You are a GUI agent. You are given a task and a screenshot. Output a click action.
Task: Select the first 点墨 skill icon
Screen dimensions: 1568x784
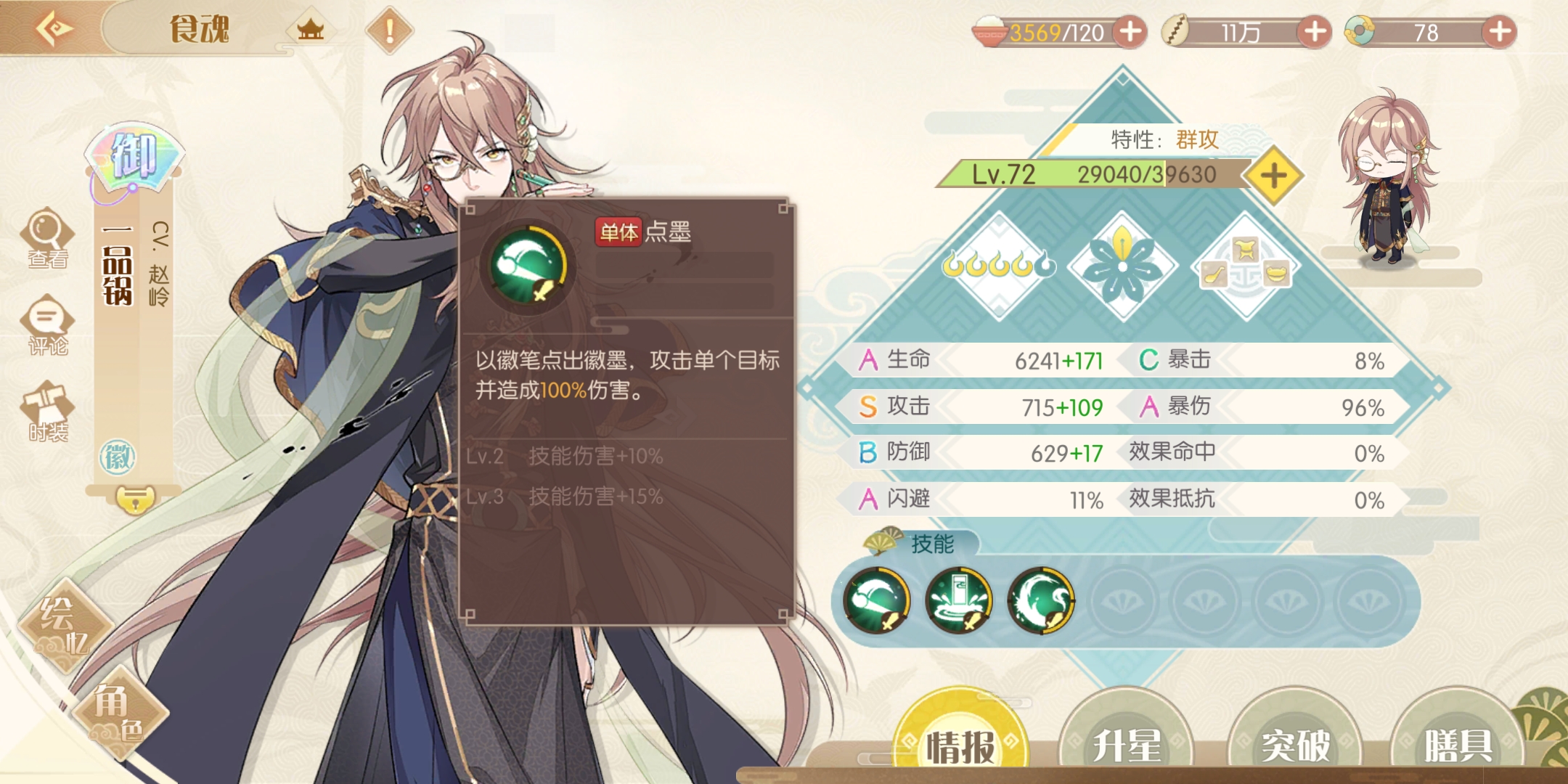(877, 600)
